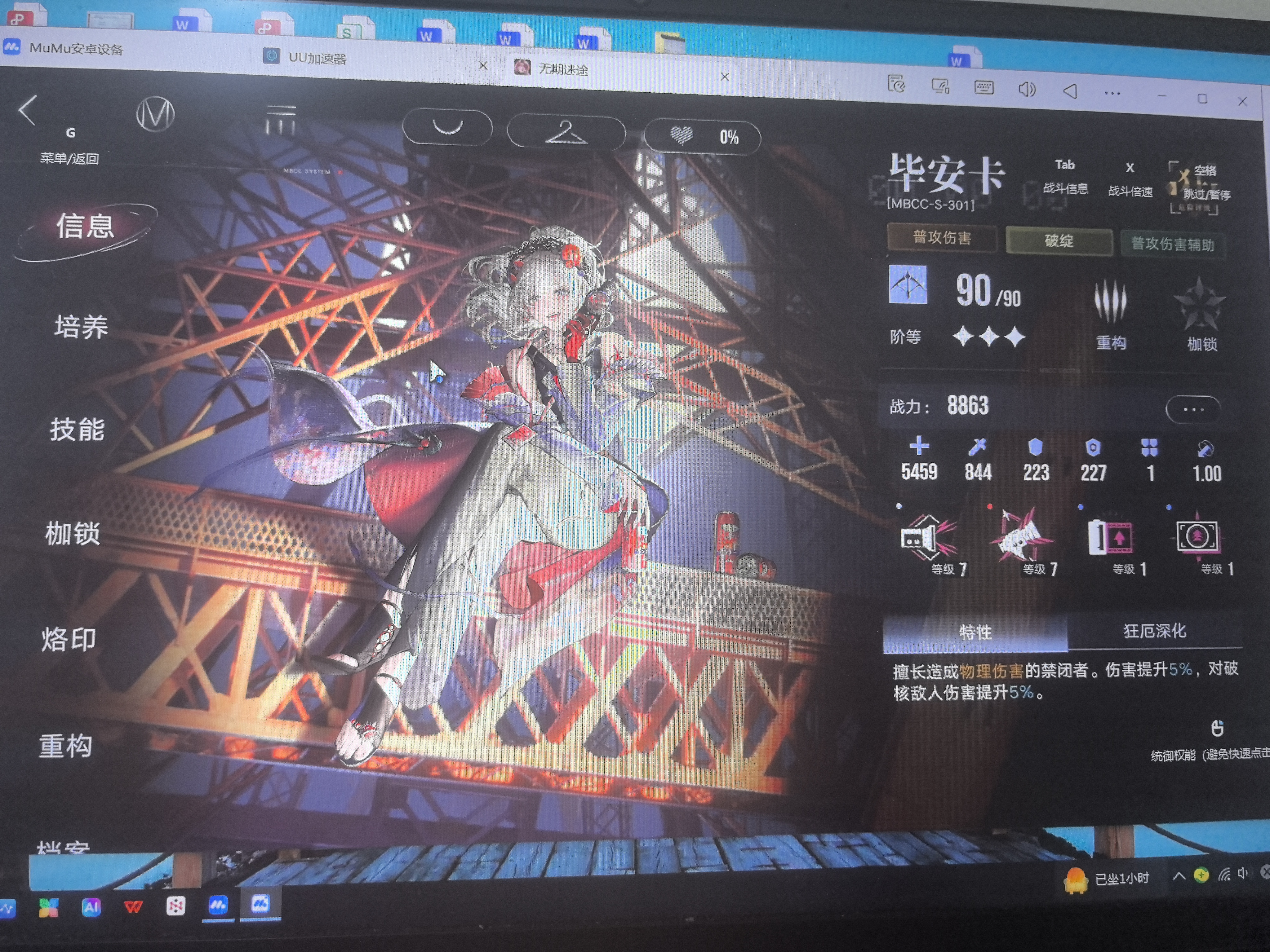The width and height of the screenshot is (1270, 952).
Task: Select 枷锁 in the left menu
Action: pos(73,534)
